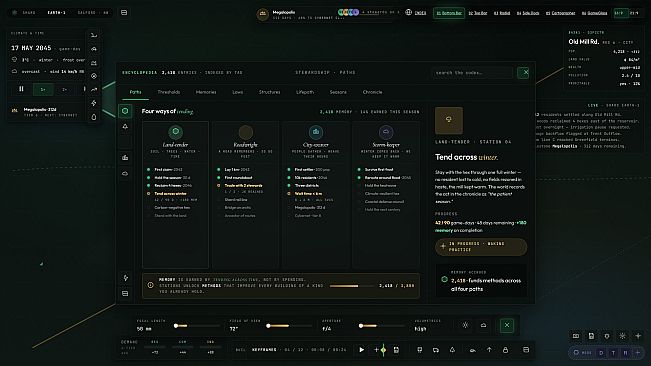Open the Structures tab
Image resolution: width=651 pixels, height=366 pixels.
click(269, 92)
